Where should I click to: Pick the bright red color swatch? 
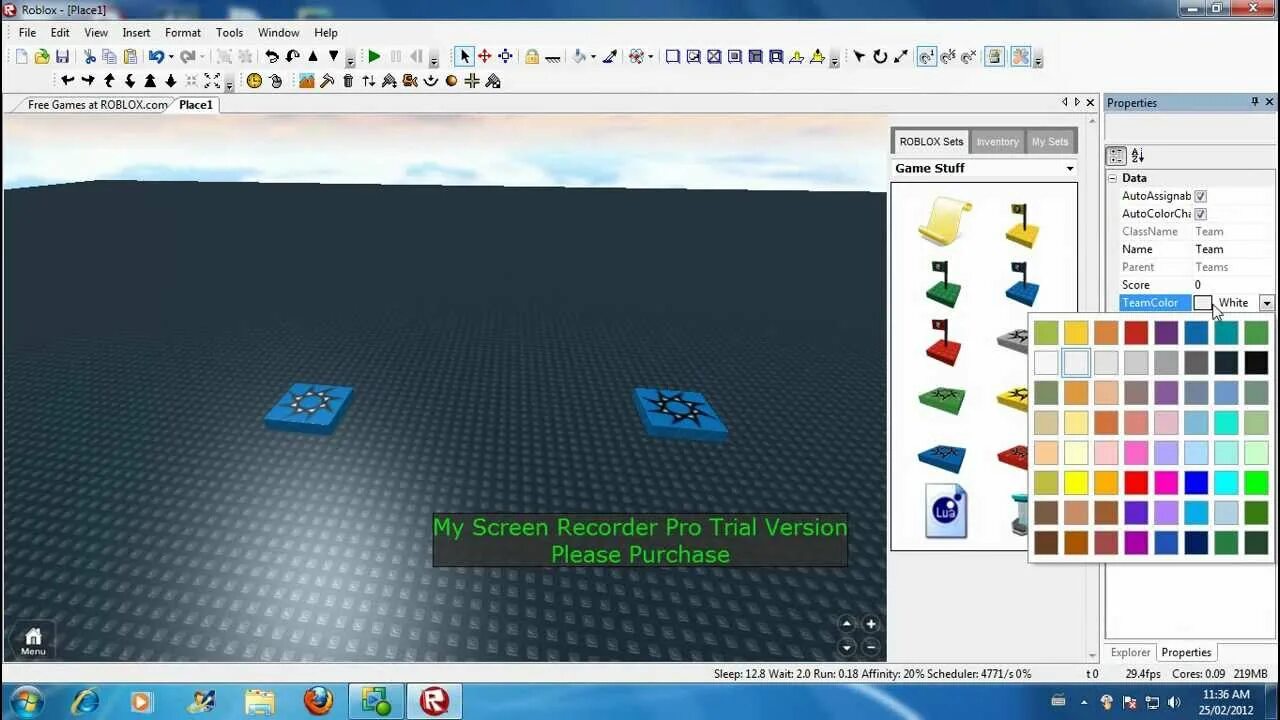coord(1136,483)
